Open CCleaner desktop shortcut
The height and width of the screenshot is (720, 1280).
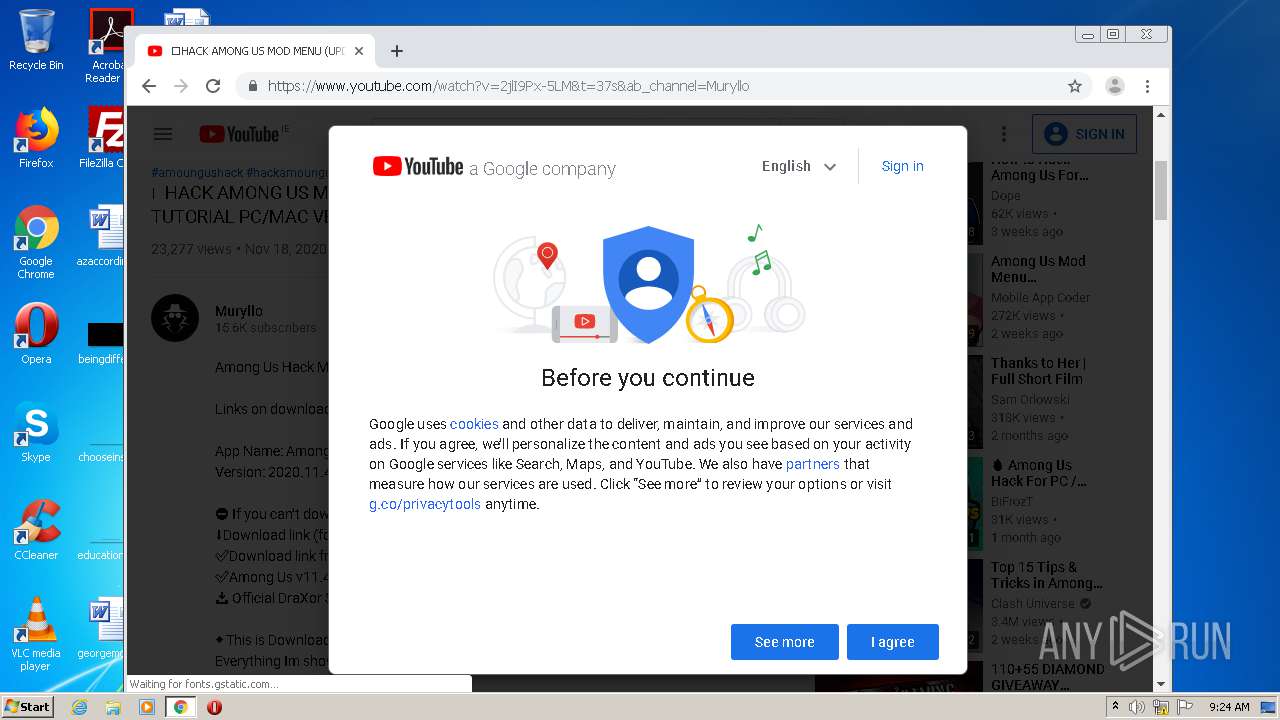pyautogui.click(x=36, y=530)
